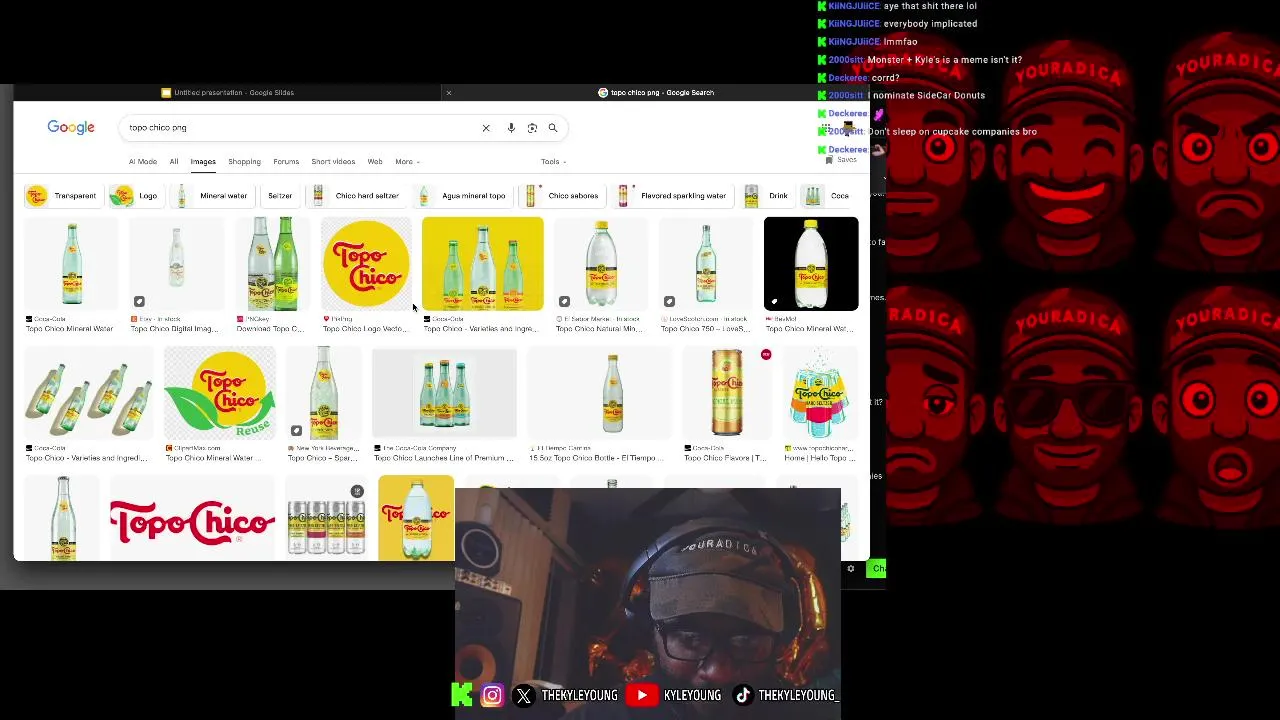Open Varieties and Ingredients yellow background thumbnail

pos(483,264)
